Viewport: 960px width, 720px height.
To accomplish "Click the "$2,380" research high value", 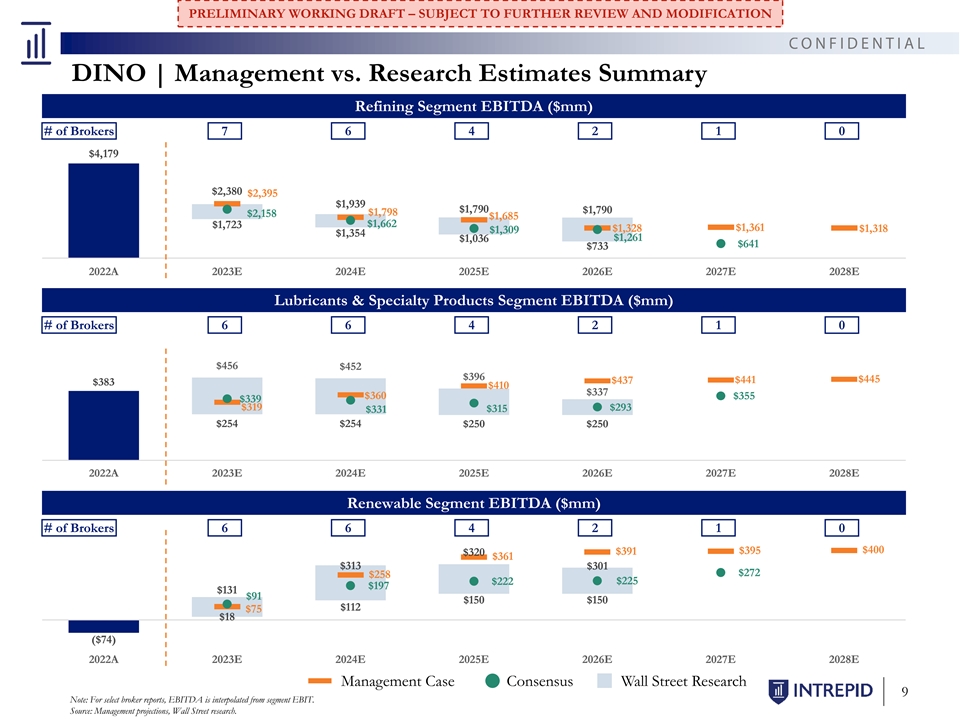I will 227,191.
